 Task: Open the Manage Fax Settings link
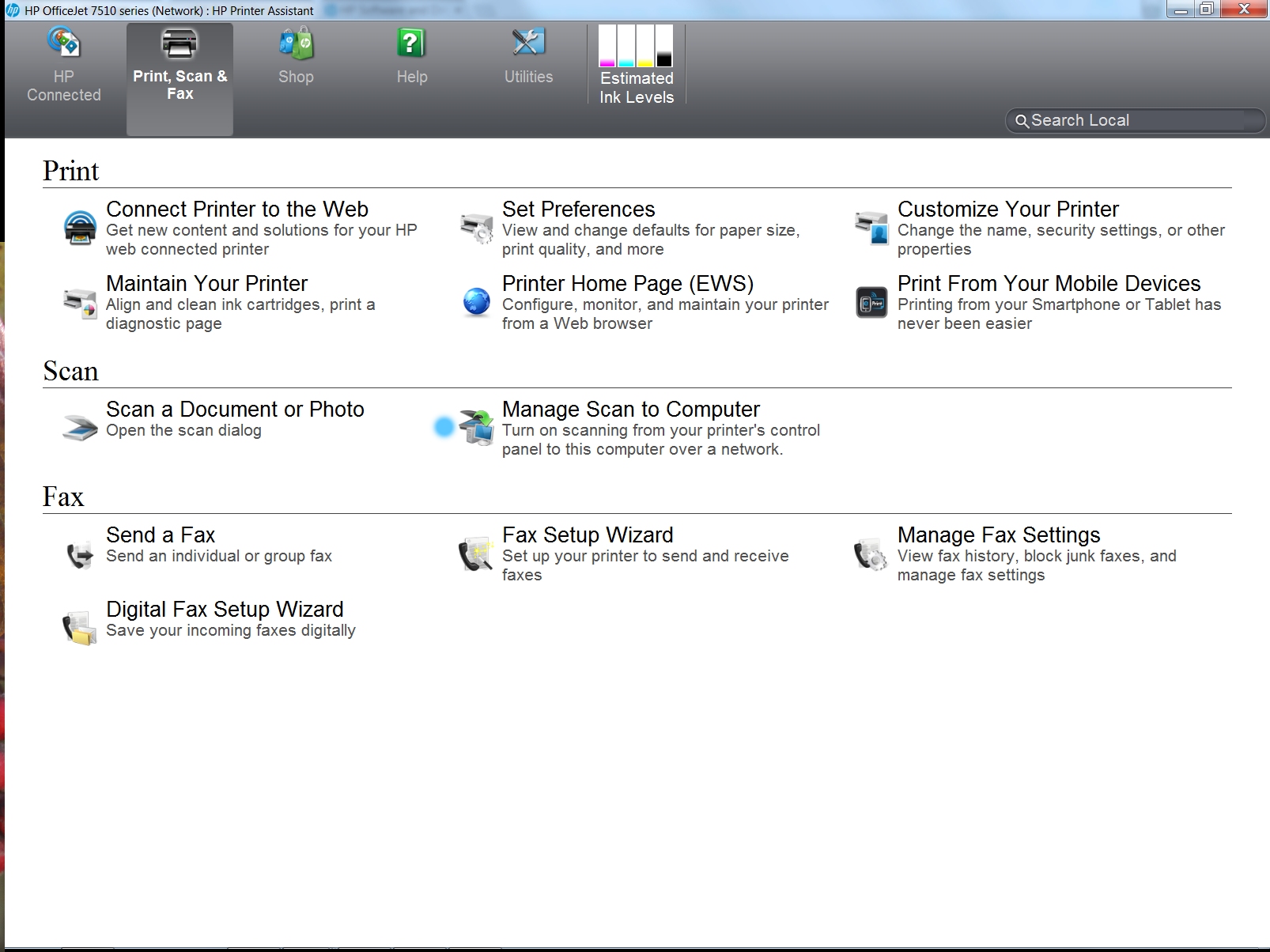click(998, 535)
